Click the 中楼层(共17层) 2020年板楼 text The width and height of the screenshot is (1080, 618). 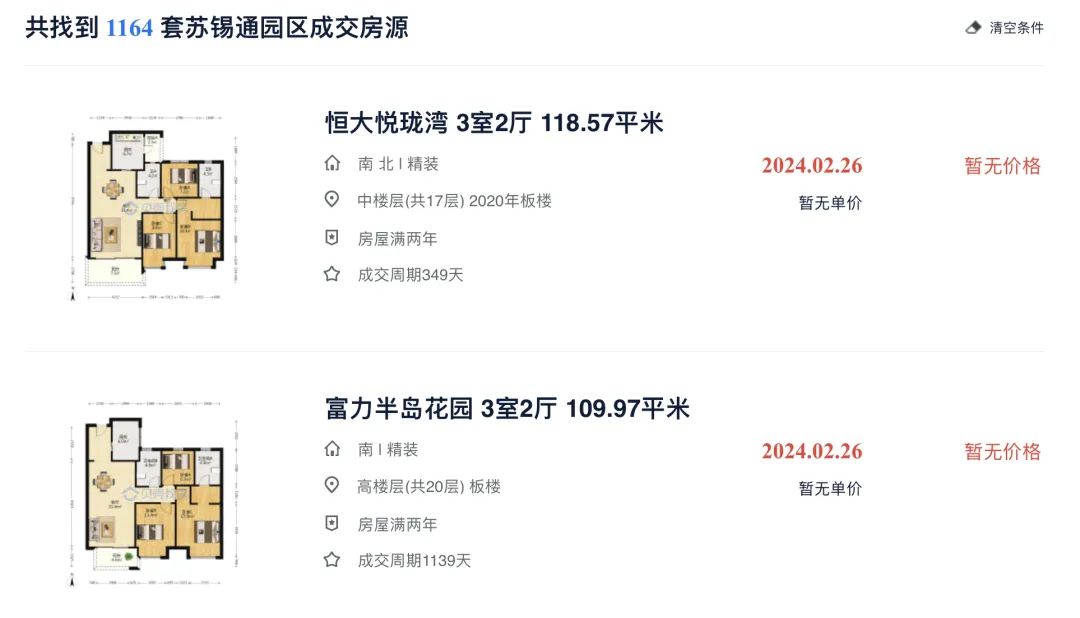pos(454,200)
